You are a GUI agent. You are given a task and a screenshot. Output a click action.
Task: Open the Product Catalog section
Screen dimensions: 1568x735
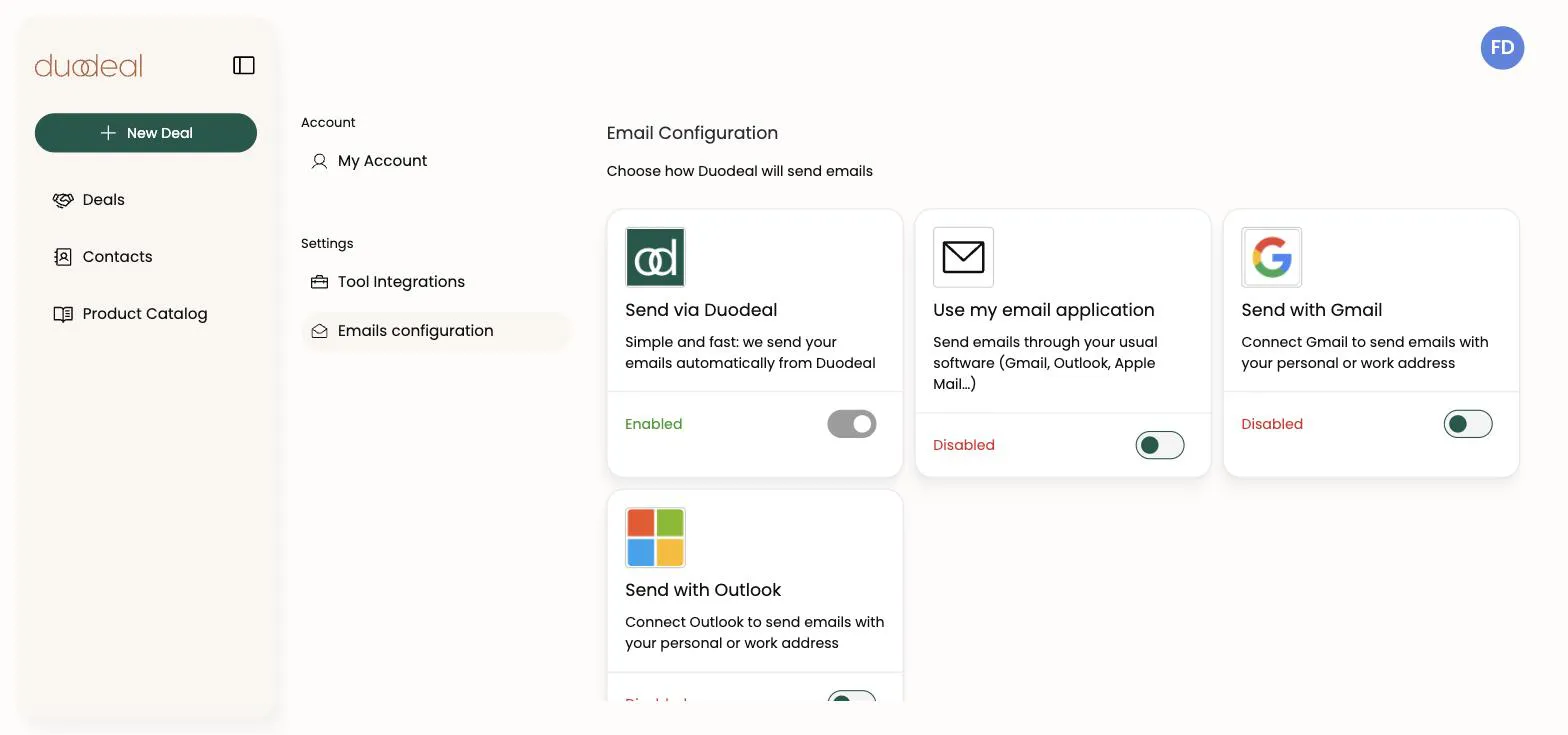tap(146, 314)
